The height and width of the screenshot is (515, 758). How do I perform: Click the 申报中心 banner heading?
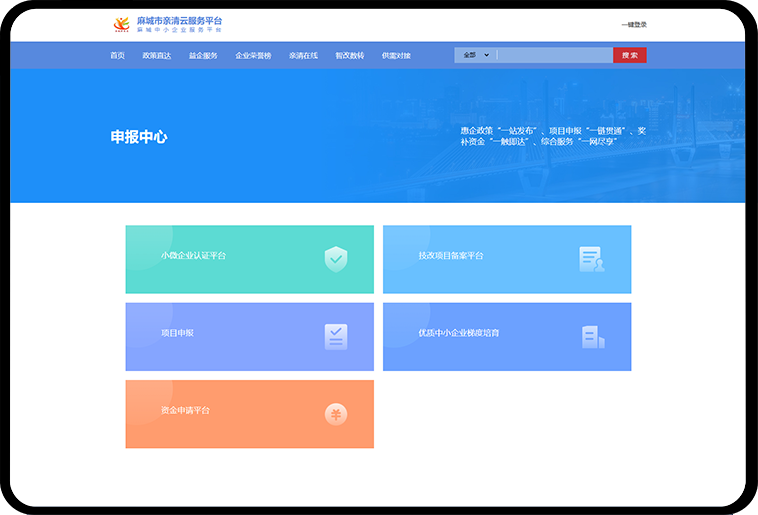tap(139, 137)
